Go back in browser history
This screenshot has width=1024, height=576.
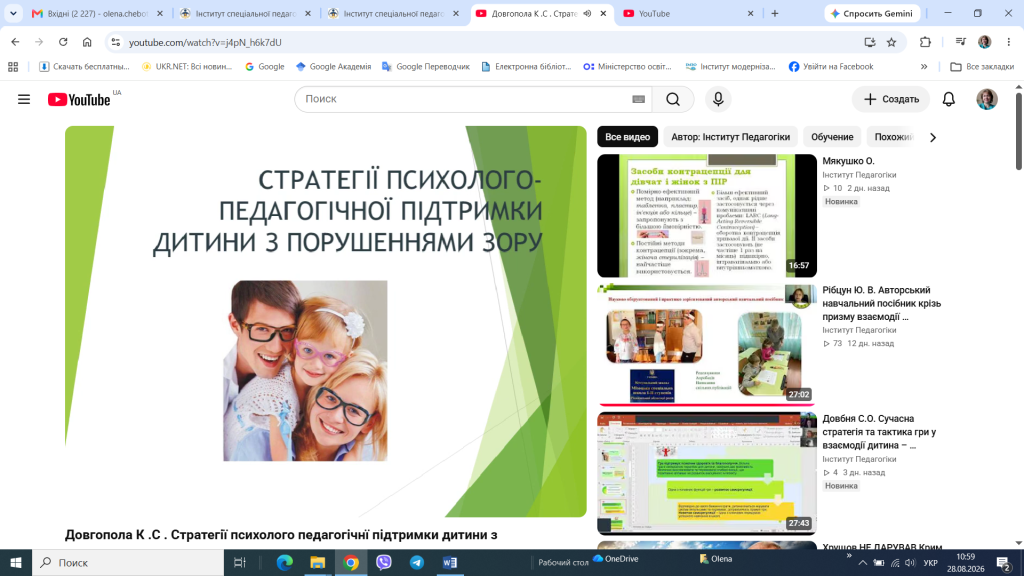point(15,42)
